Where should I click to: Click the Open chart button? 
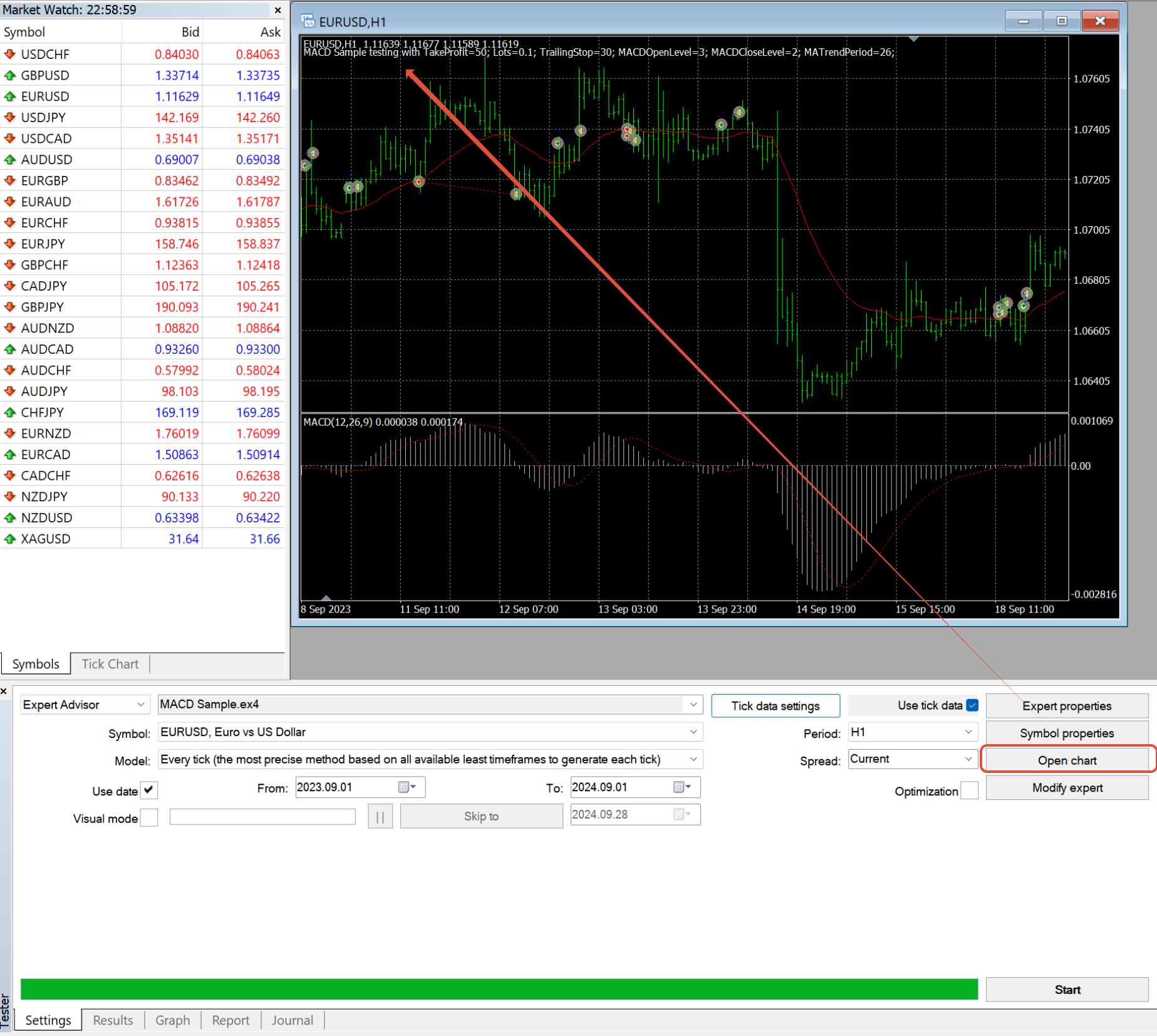[x=1067, y=760]
